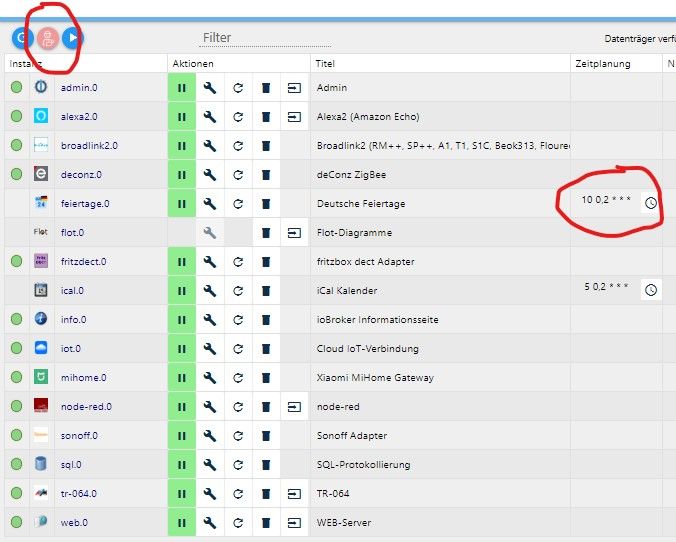Screen dimensions: 676x542
Task: Delete the mihome.0 instance
Action: (266, 378)
